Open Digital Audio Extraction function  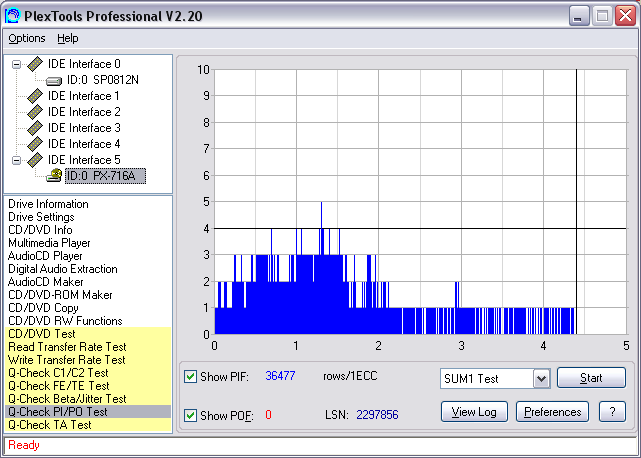63,269
